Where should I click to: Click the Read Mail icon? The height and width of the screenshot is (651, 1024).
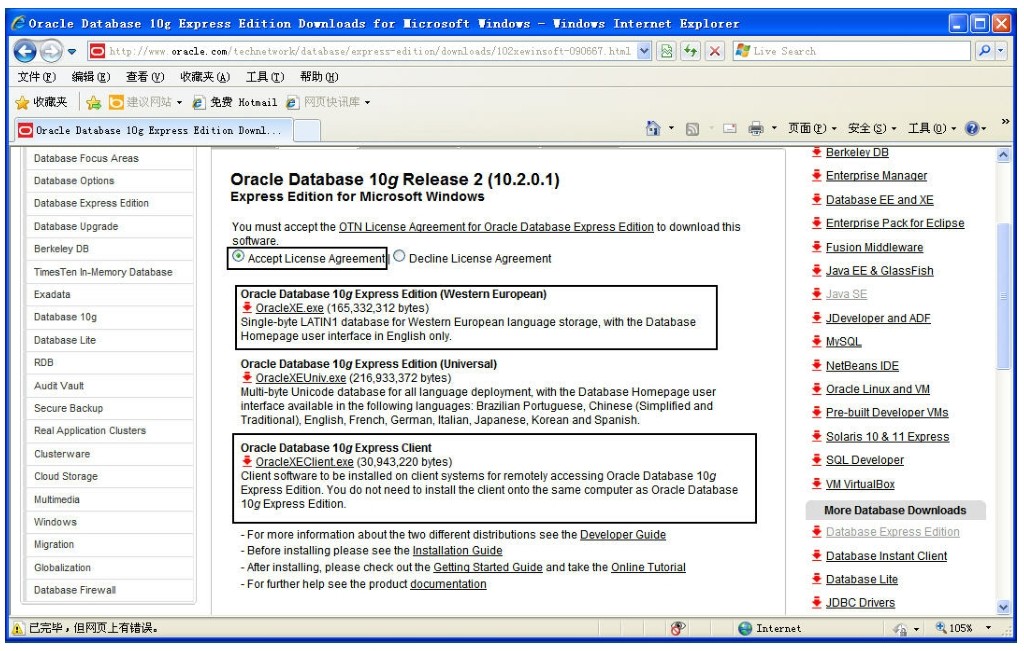729,129
